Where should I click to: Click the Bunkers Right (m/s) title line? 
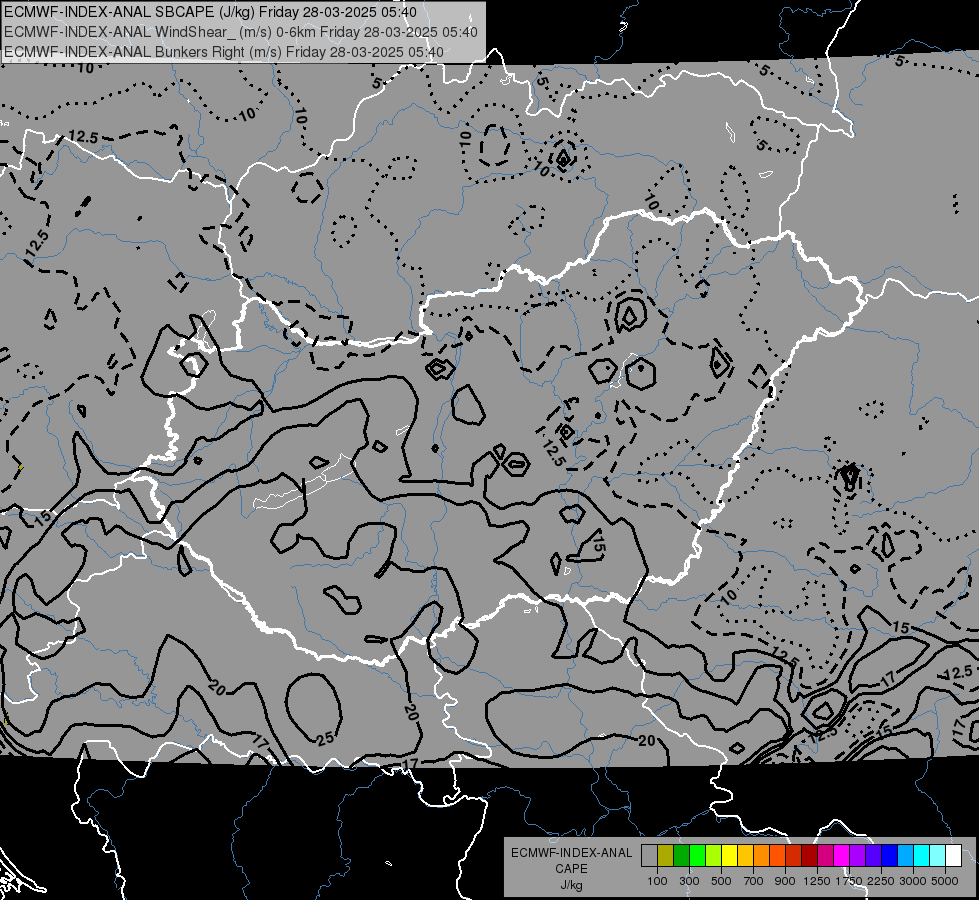tap(224, 52)
